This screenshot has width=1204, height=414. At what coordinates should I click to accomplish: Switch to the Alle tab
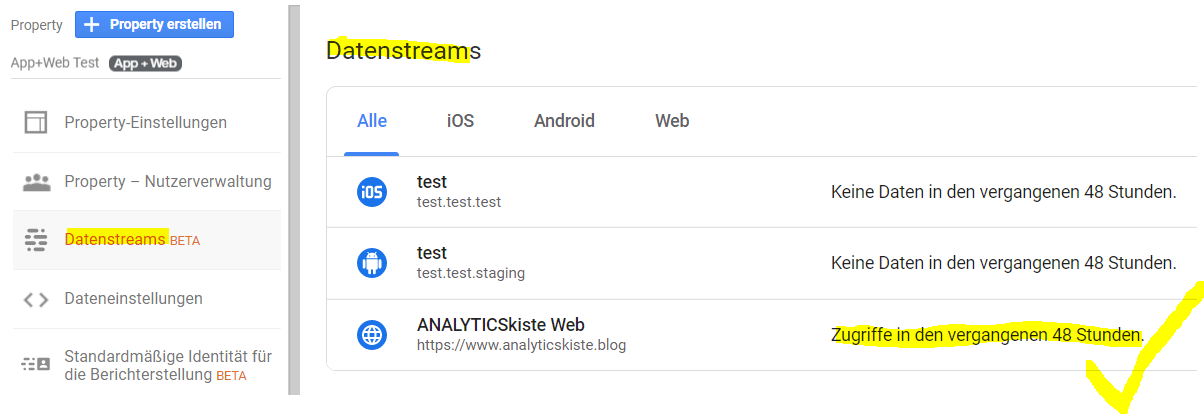(x=372, y=121)
